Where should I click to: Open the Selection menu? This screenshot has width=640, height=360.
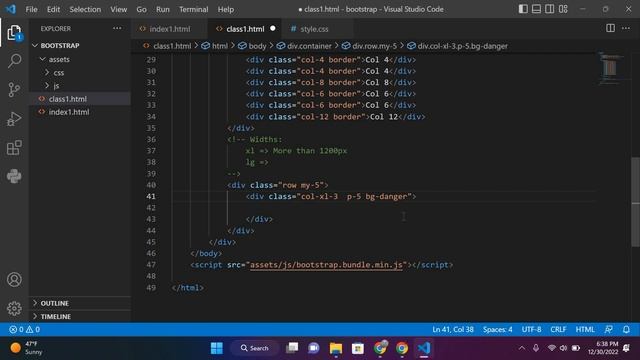[x=85, y=9]
